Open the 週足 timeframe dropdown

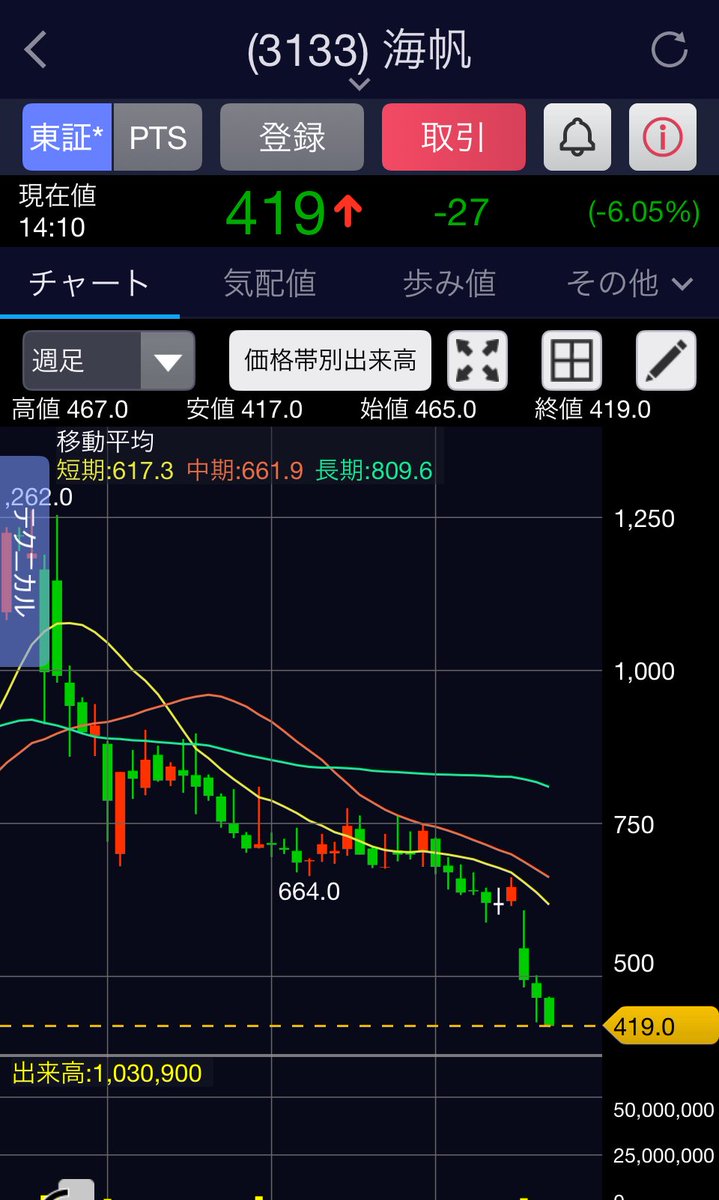pos(108,360)
